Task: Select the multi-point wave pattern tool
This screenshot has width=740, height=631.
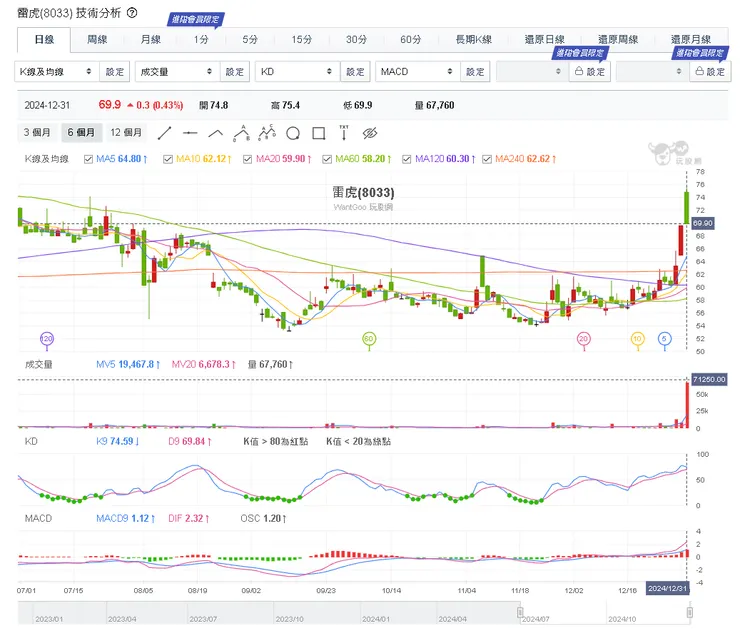Action: pyautogui.click(x=267, y=133)
